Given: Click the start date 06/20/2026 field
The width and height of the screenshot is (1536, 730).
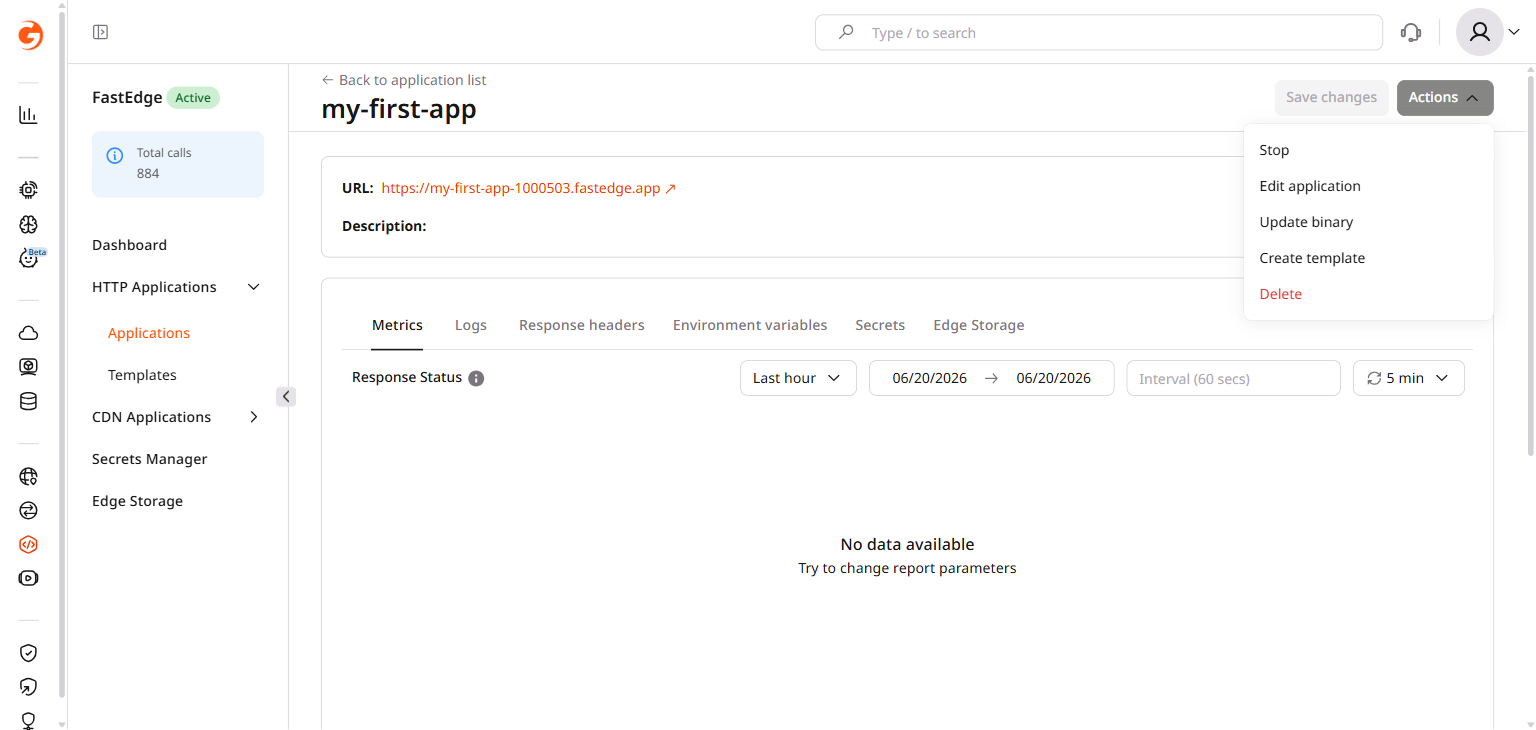Looking at the screenshot, I should click(929, 378).
